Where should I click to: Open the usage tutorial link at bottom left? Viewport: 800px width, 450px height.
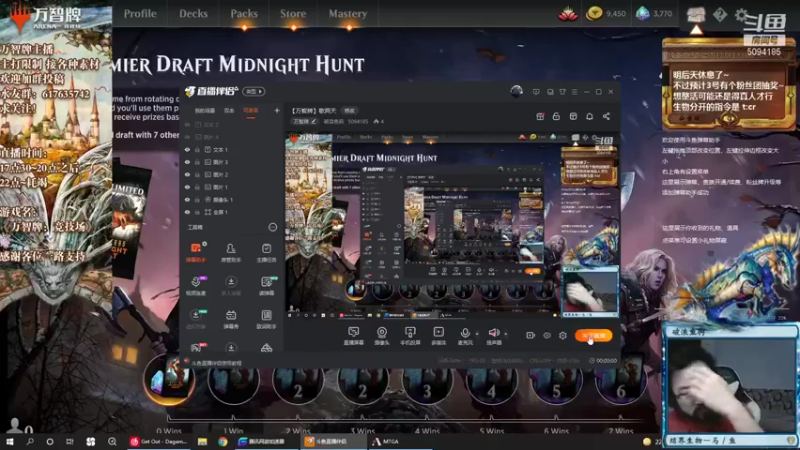coord(214,363)
